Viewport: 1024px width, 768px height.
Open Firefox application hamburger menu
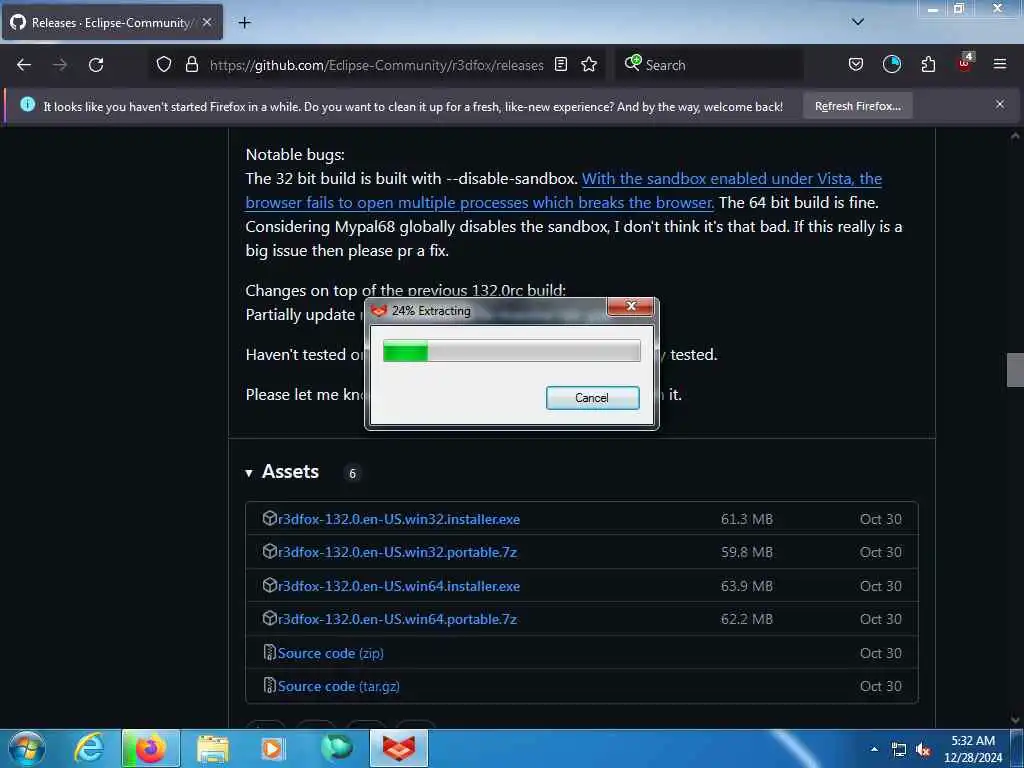1000,65
